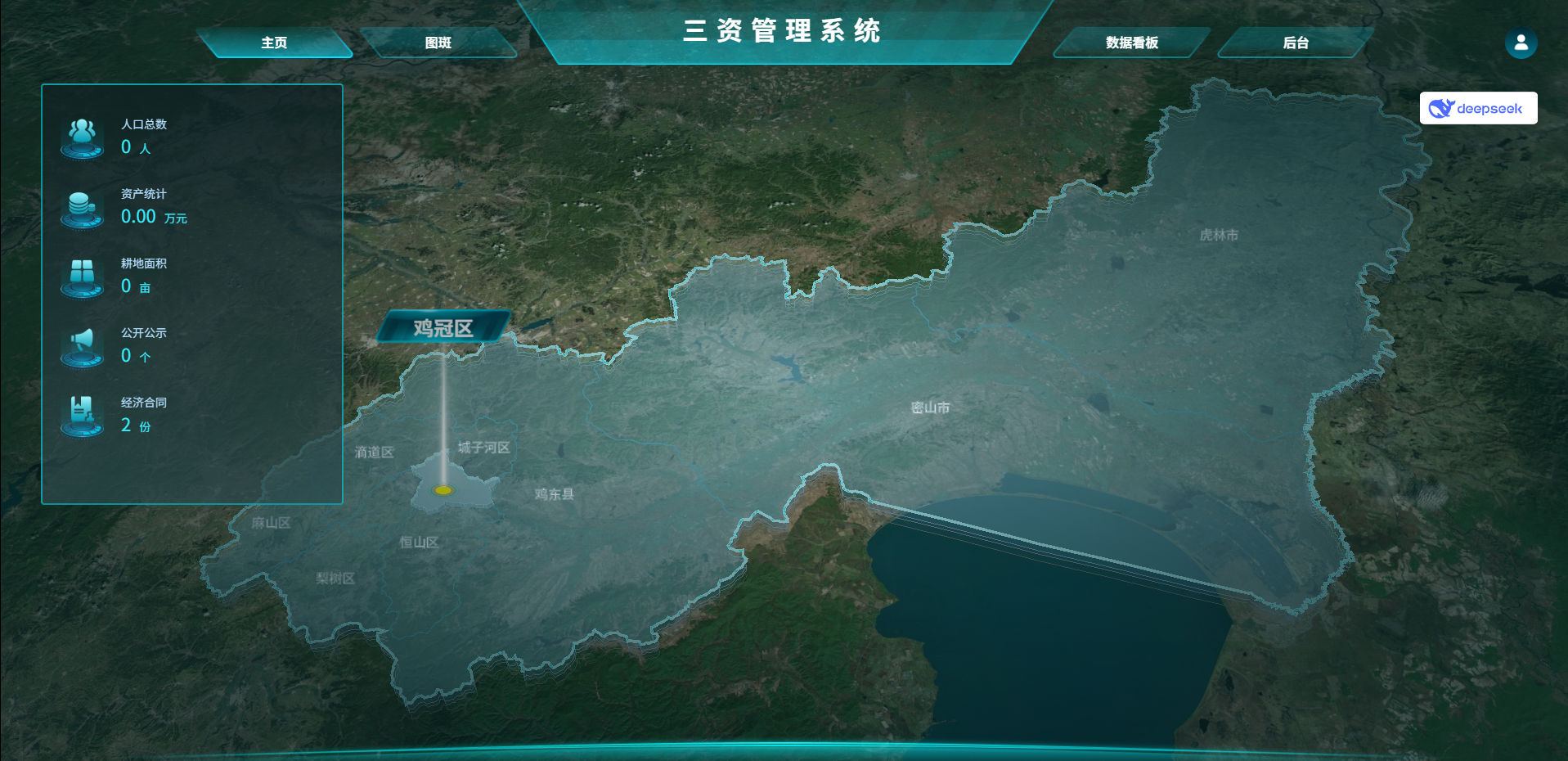The width and height of the screenshot is (1568, 761).
Task: Click the 鸡冠区 region label banner
Action: (443, 328)
